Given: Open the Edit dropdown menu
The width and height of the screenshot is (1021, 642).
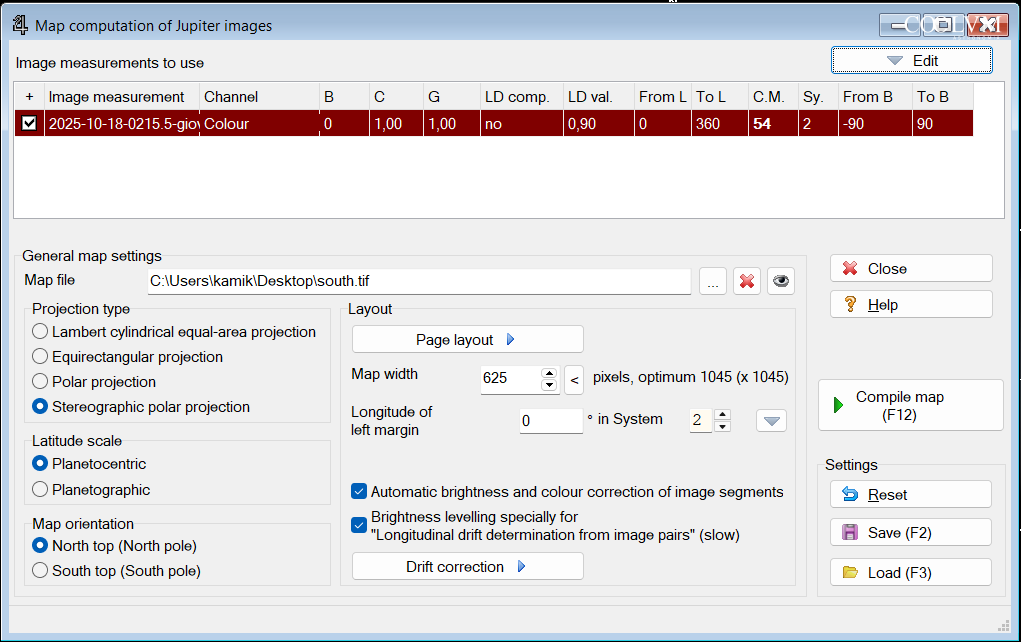Looking at the screenshot, I should pos(911,61).
